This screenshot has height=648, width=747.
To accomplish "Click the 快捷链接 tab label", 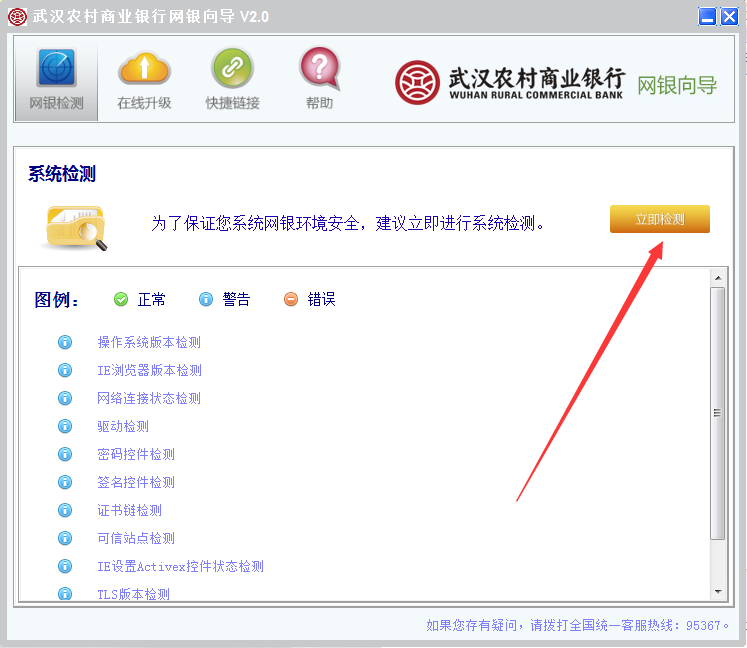I will tap(232, 103).
